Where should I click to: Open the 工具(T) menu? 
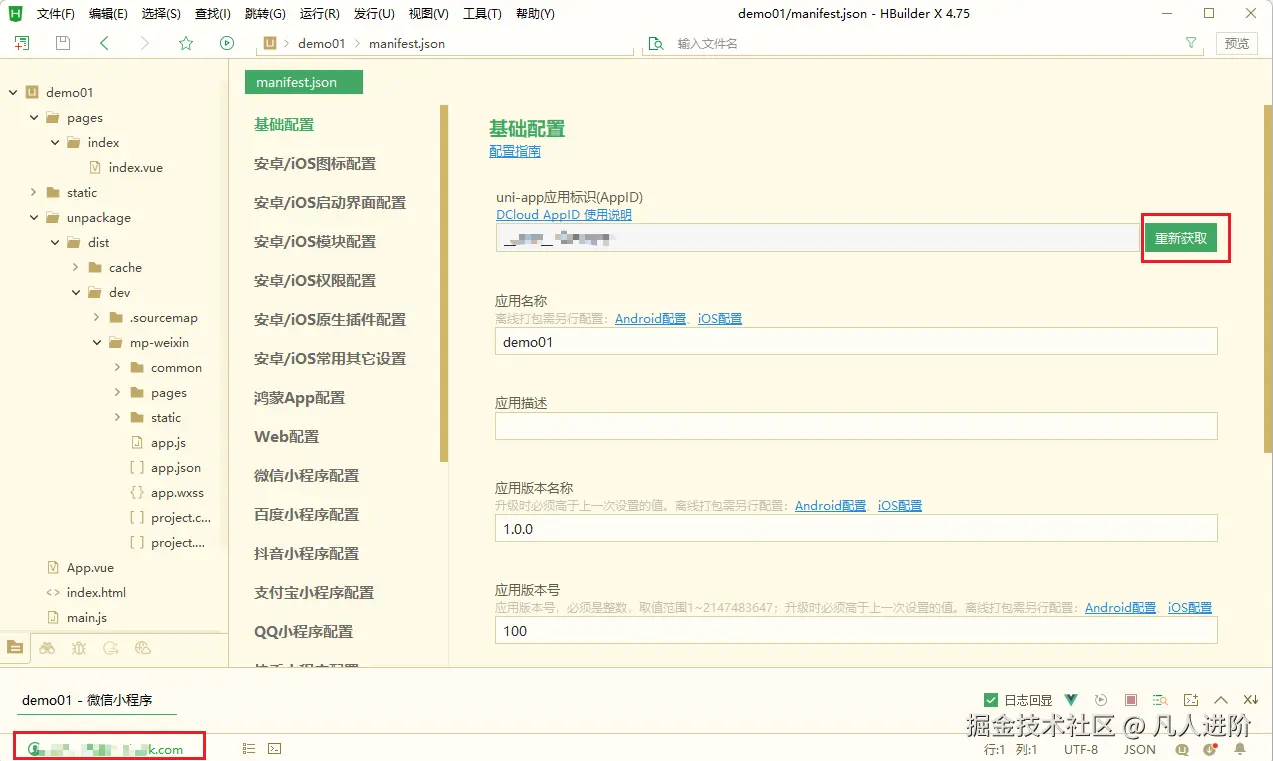coord(482,14)
